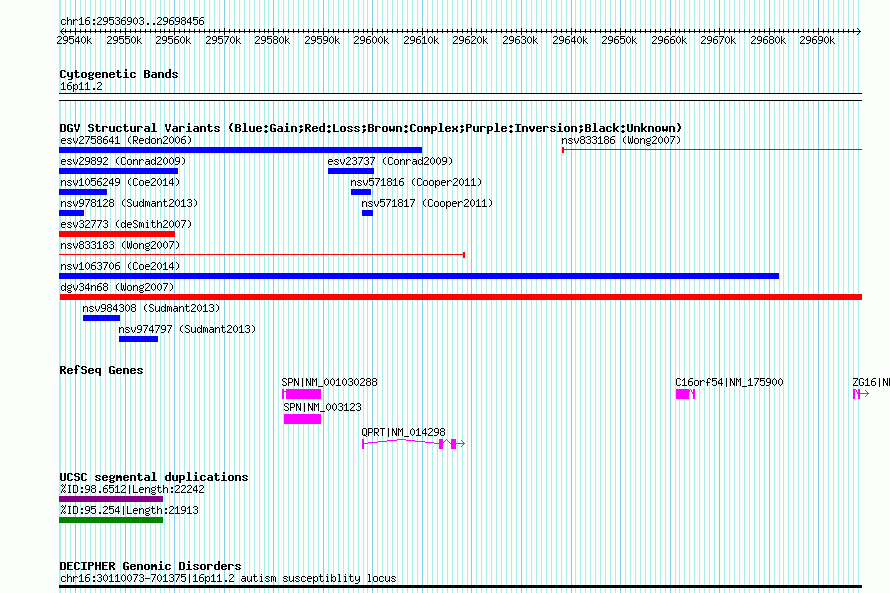Open the SPN|NM_001030288 gene label
The height and width of the screenshot is (593, 890).
329,382
